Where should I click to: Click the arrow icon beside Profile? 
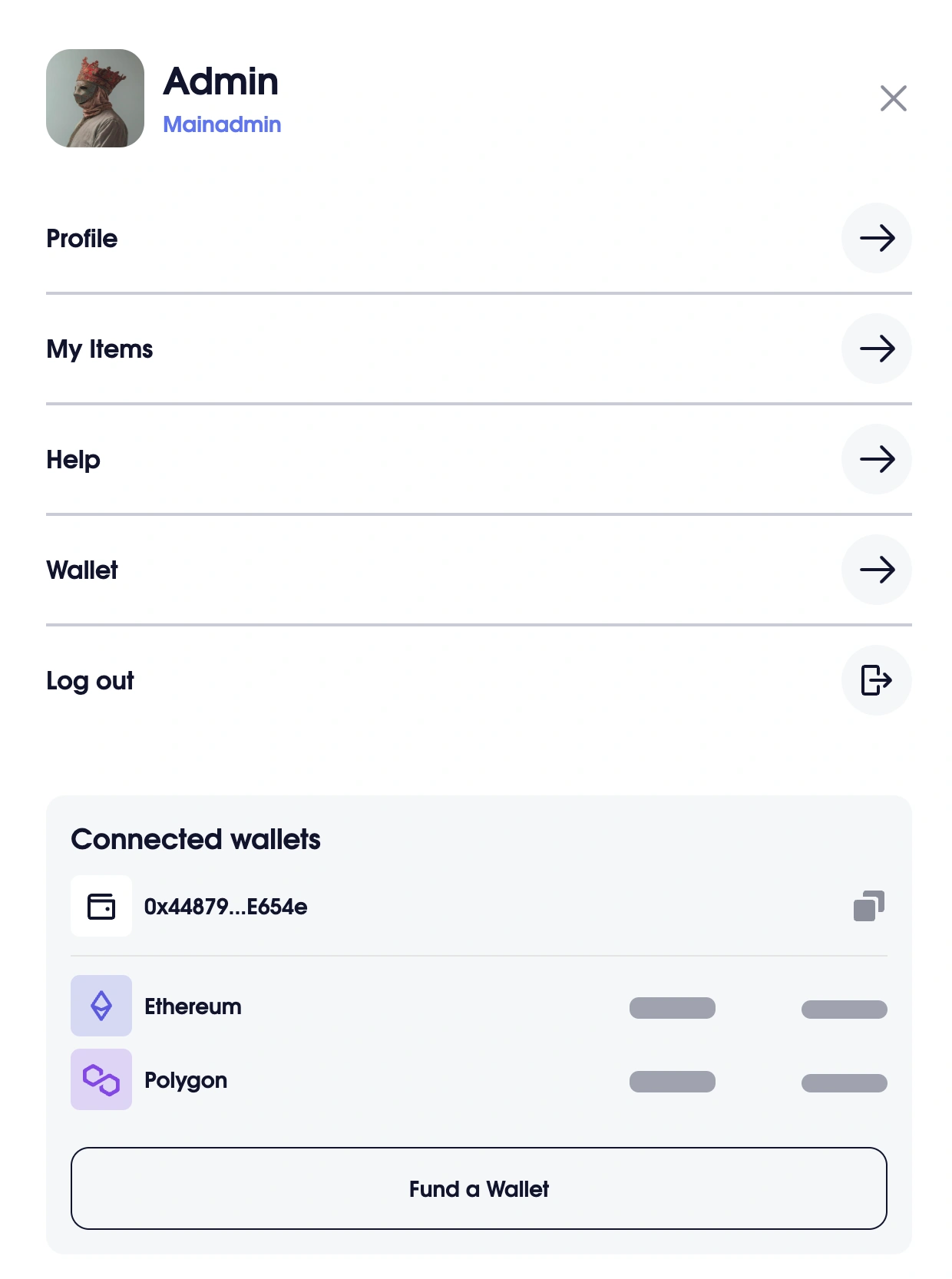tap(876, 238)
